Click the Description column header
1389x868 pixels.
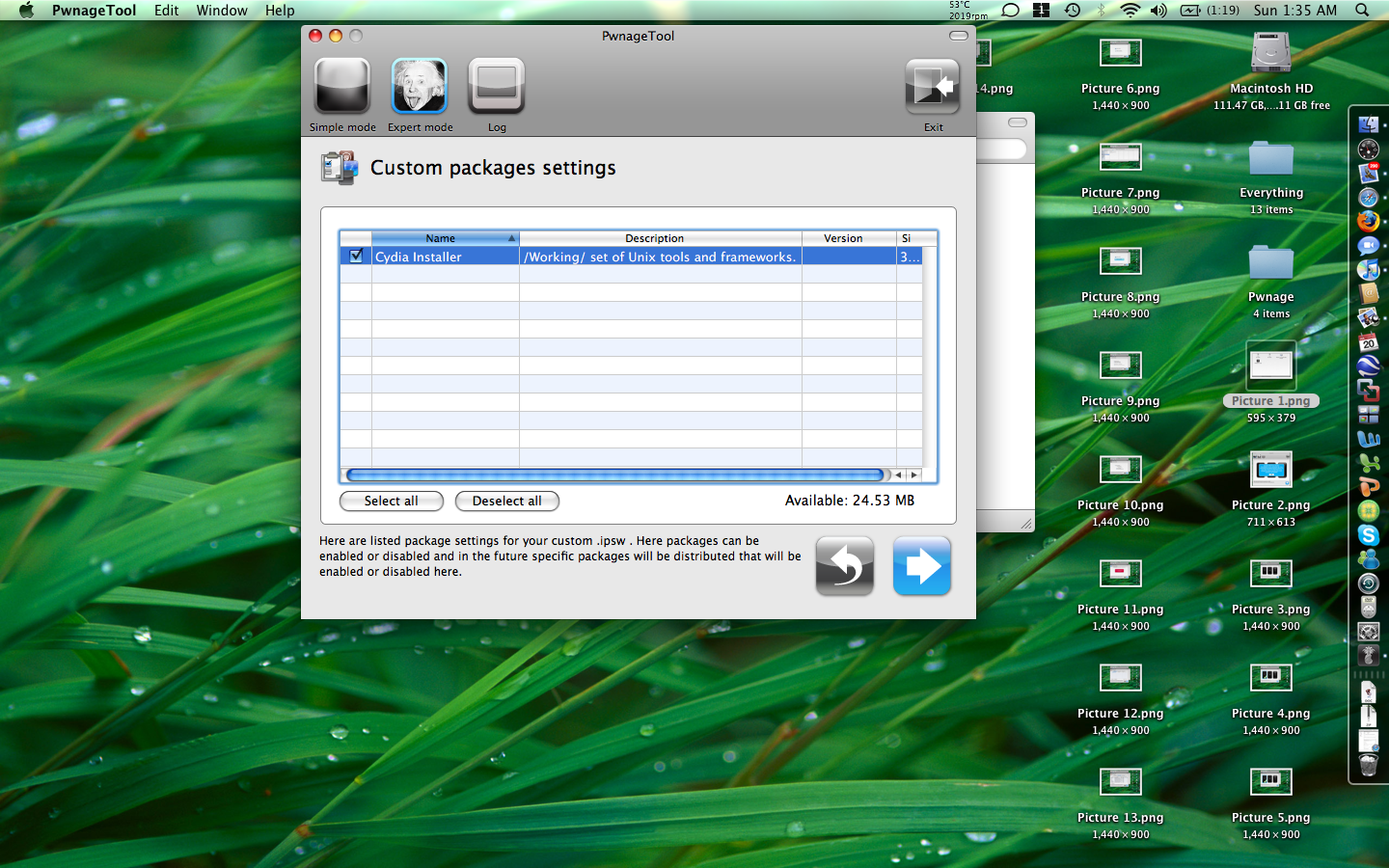(654, 238)
